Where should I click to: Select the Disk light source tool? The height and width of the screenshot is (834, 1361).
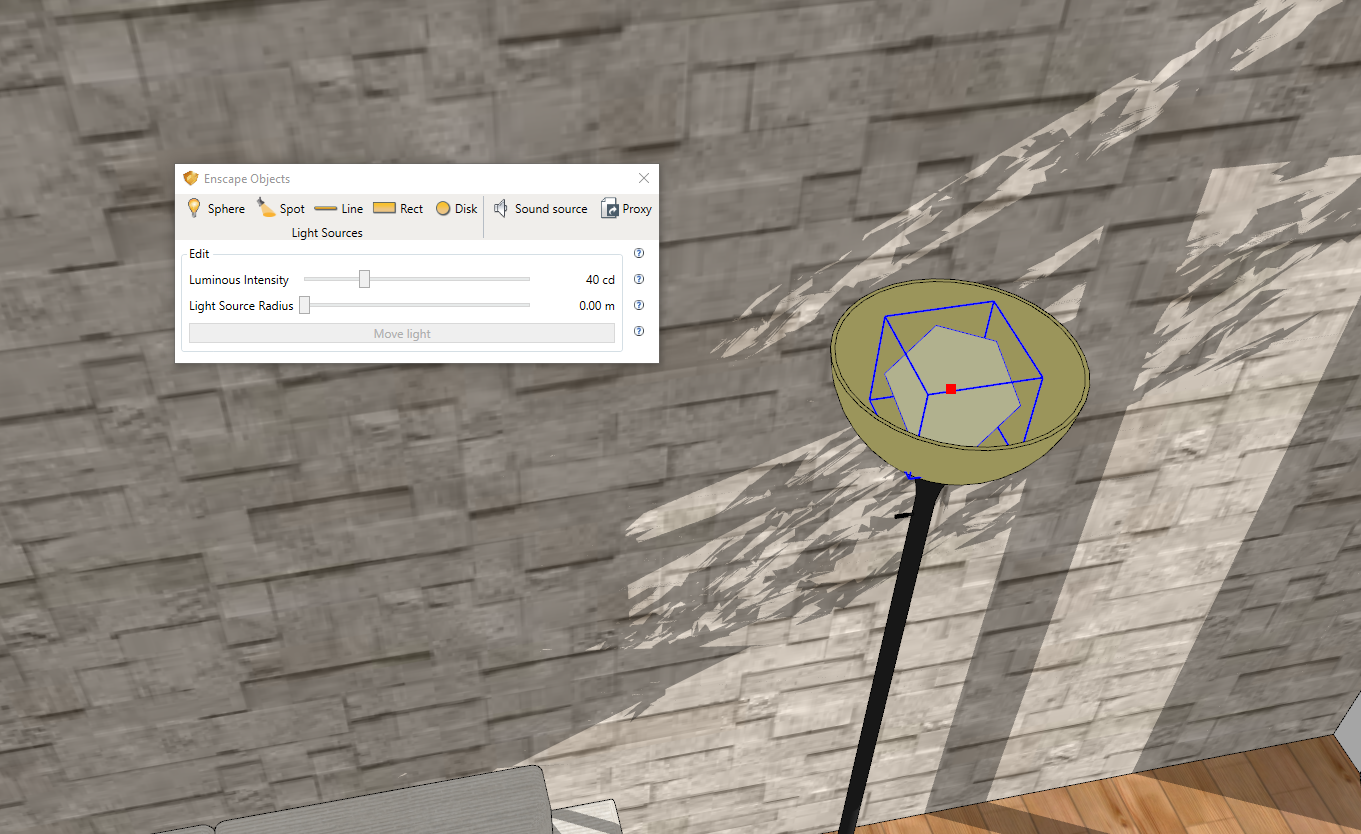pos(456,208)
